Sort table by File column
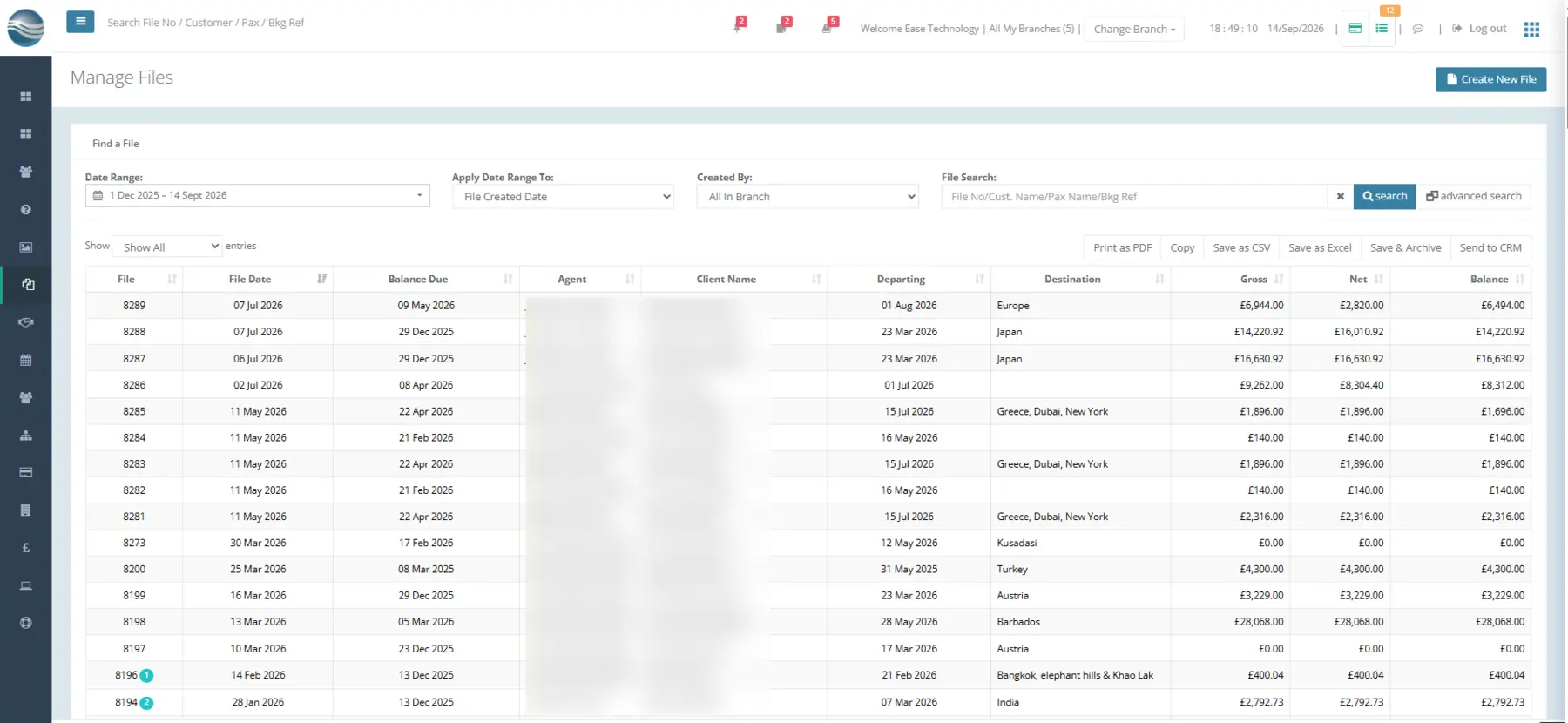The image size is (1568, 723). point(134,279)
